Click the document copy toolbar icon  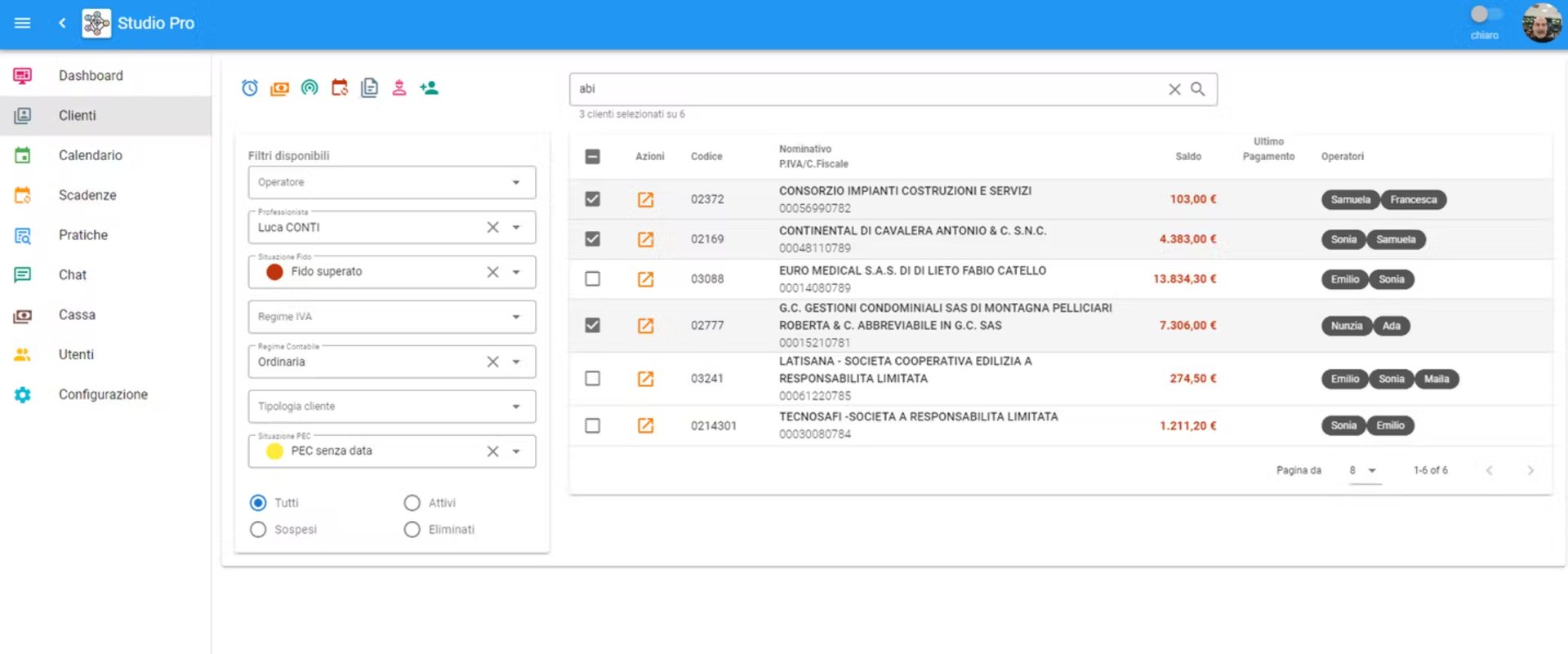pos(369,87)
